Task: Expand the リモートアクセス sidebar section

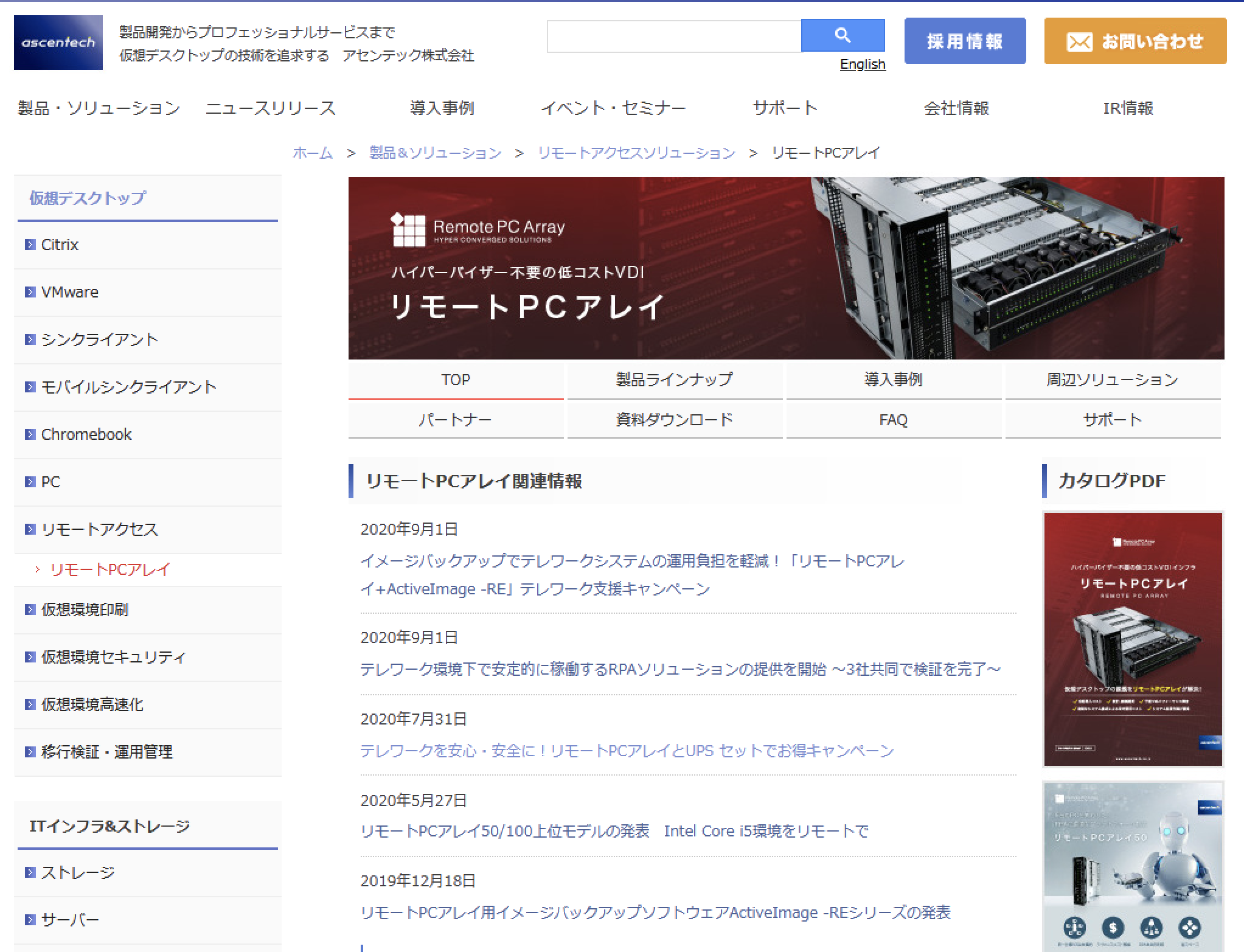Action: click(x=29, y=529)
